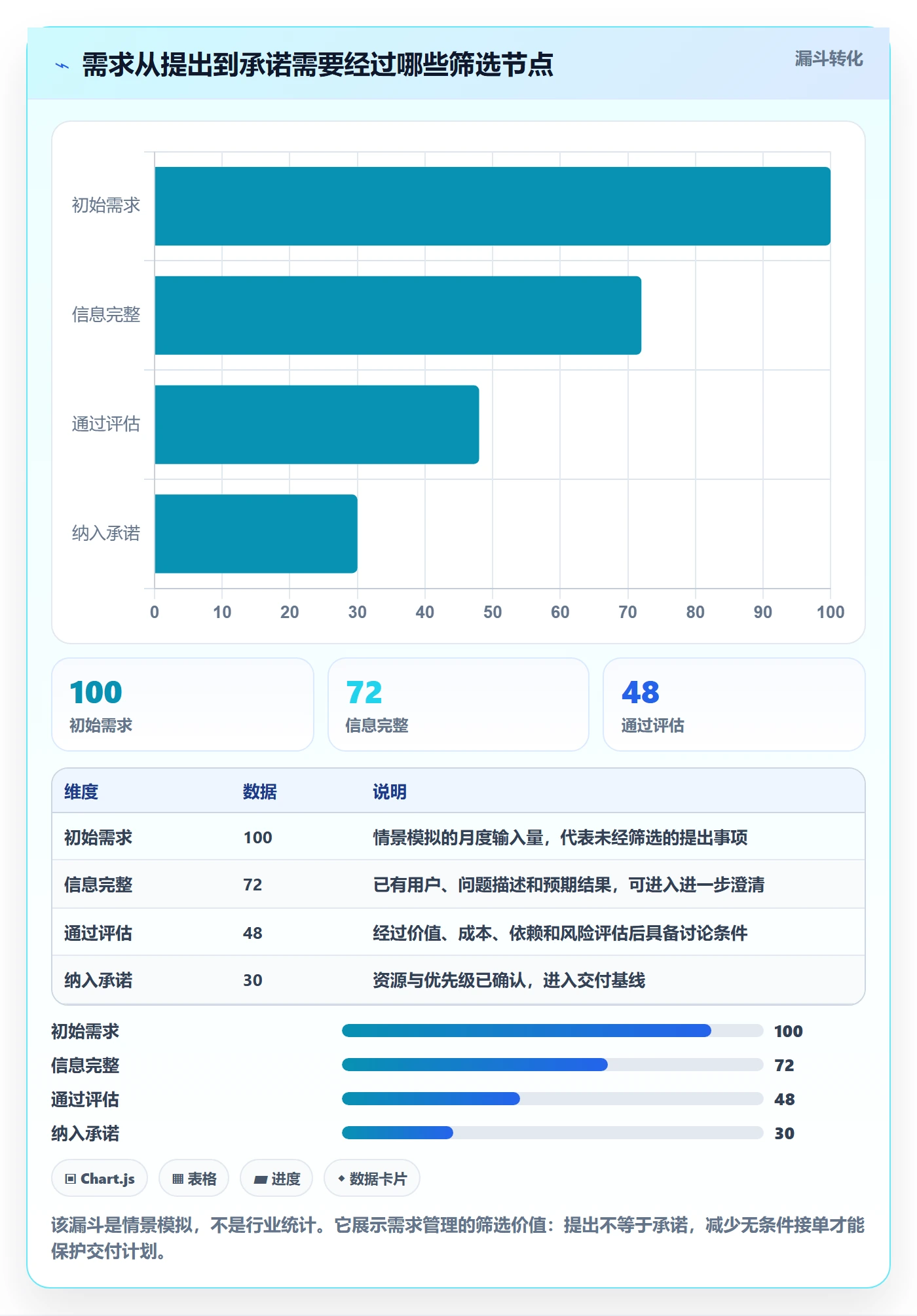
Task: Click the 通过评估 cell in the table
Action: (x=98, y=933)
